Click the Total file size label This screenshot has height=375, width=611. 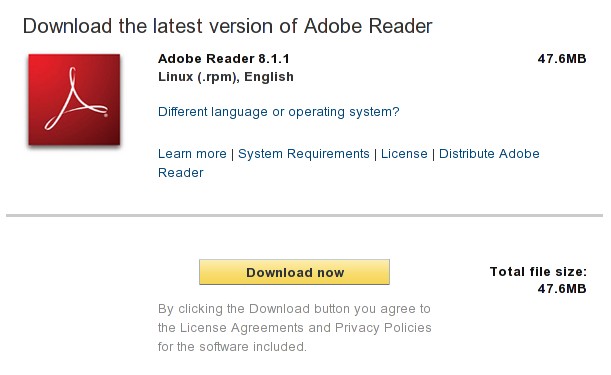[538, 272]
